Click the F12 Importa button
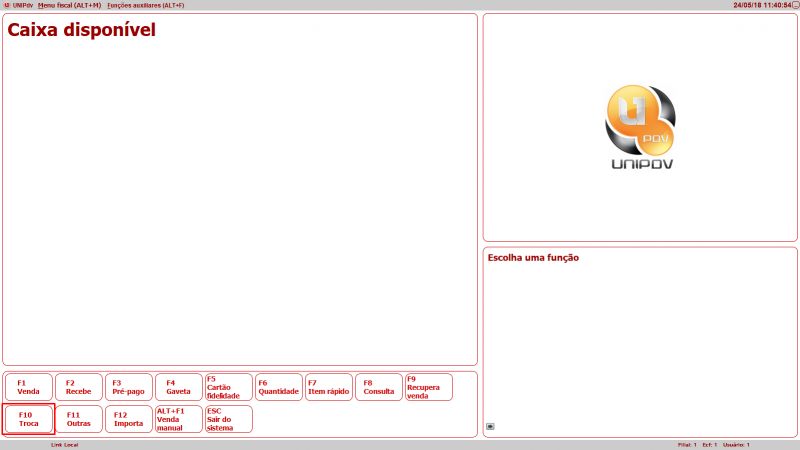Image resolution: width=800 pixels, height=450 pixels. 129,419
